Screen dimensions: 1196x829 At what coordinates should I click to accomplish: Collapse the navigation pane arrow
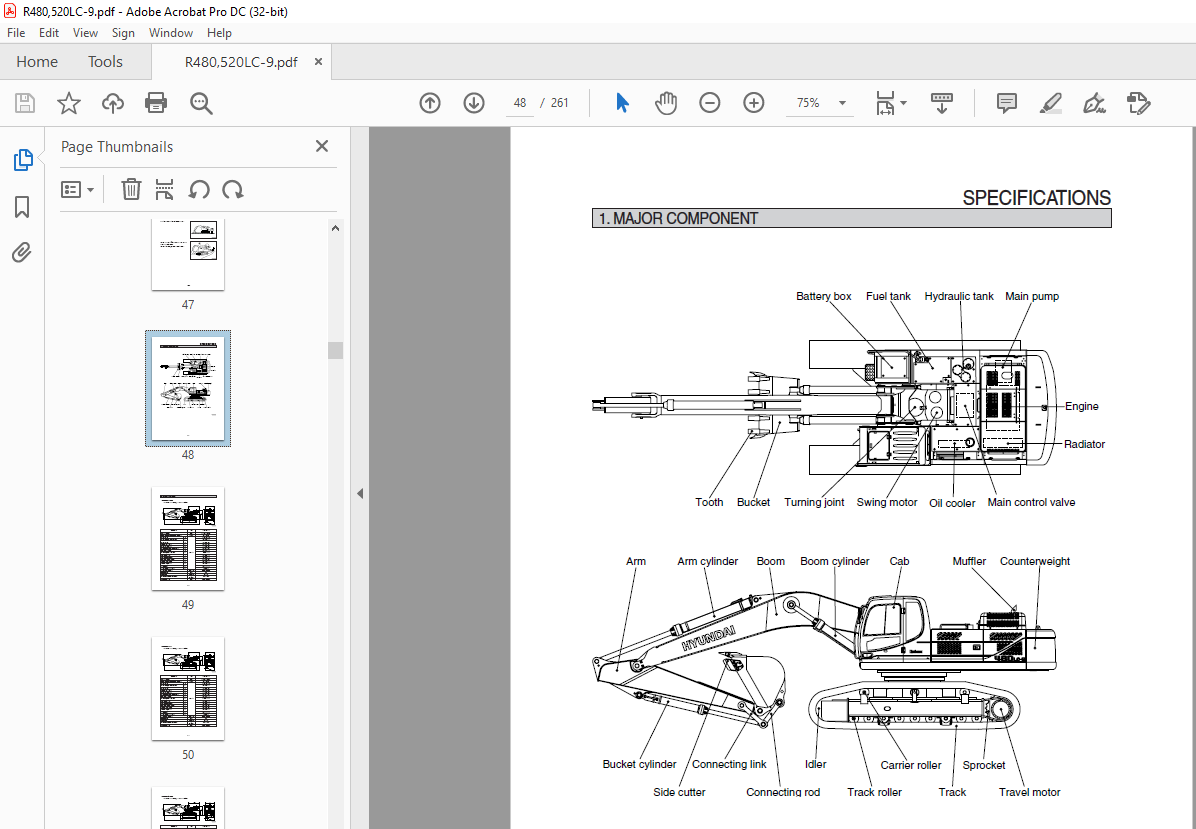pyautogui.click(x=360, y=493)
